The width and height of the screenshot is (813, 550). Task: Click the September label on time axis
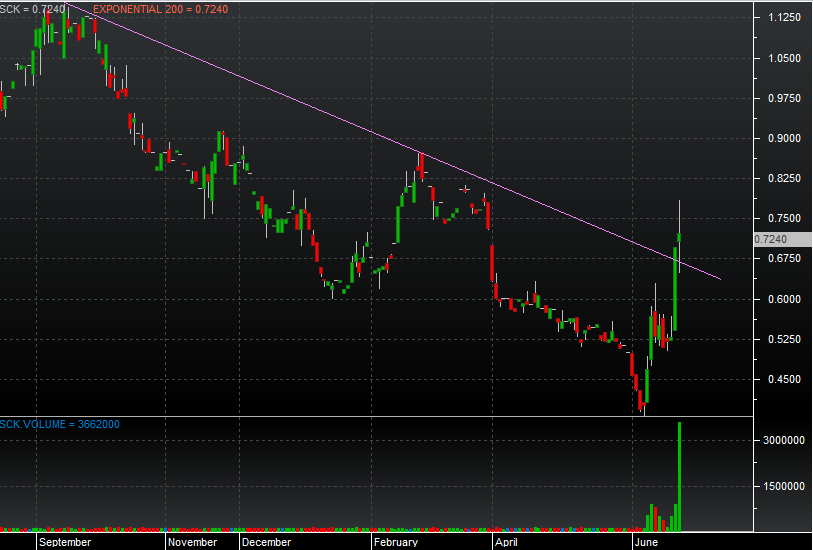coord(65,542)
